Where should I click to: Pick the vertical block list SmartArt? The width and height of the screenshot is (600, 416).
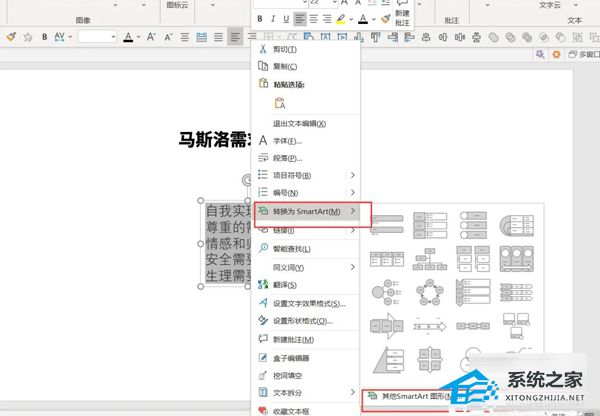(x=430, y=225)
